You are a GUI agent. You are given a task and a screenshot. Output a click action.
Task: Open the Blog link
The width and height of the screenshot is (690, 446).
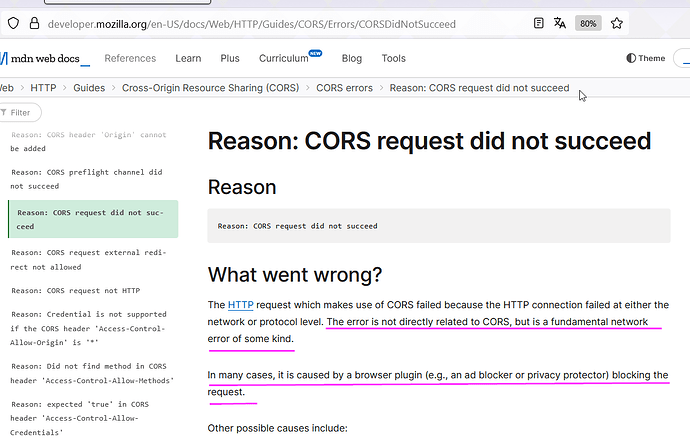[350, 59]
